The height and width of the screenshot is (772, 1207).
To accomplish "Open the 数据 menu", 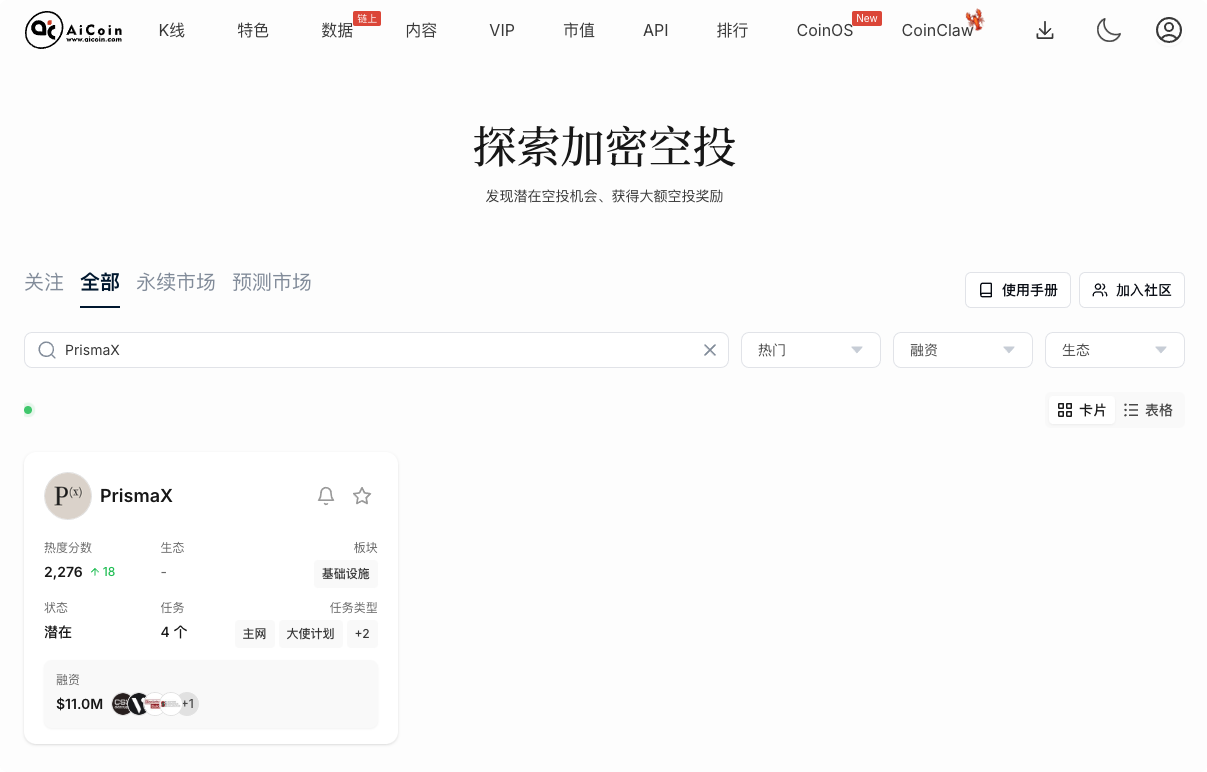I will tap(338, 31).
